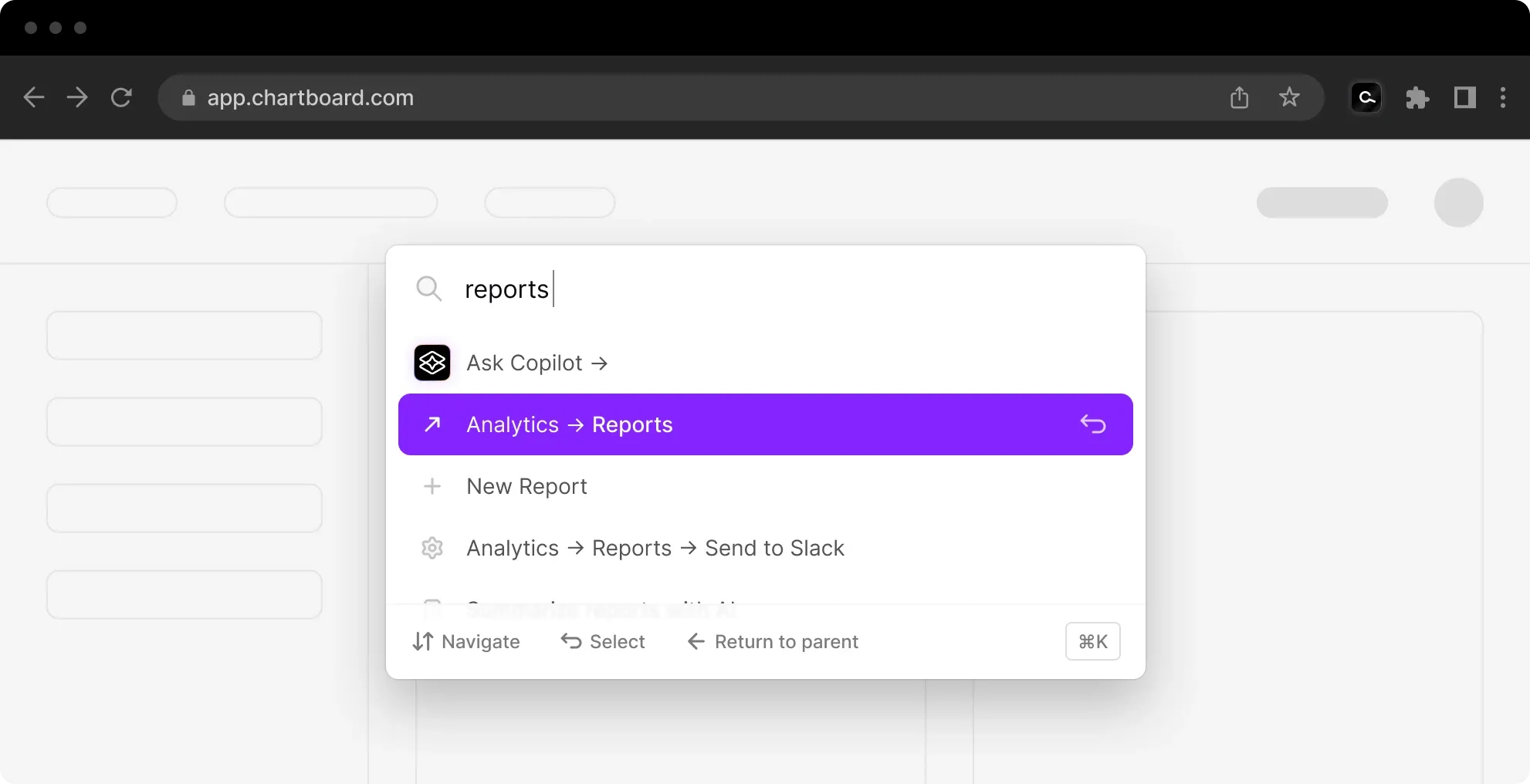Select Analytics → Reports → Send to Slack
The width and height of the screenshot is (1530, 784).
click(x=655, y=548)
